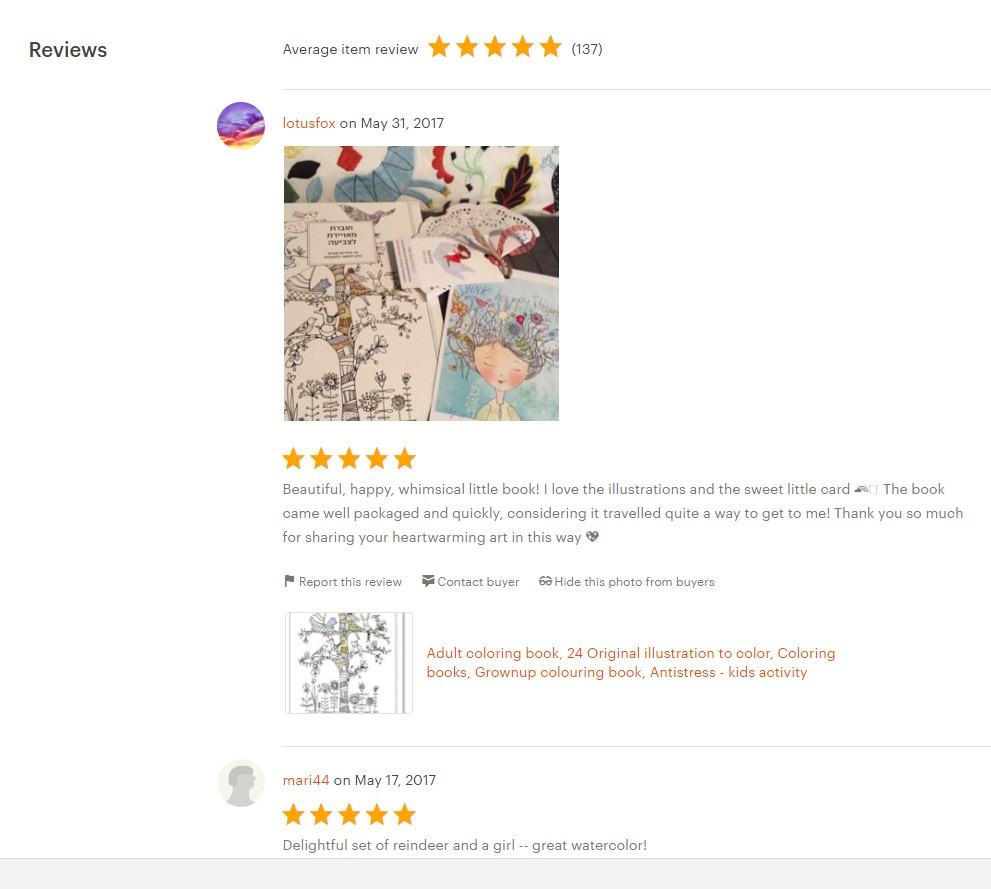Viewport: 991px width, 889px height.
Task: Click the fifth star in average item review
Action: tap(550, 47)
